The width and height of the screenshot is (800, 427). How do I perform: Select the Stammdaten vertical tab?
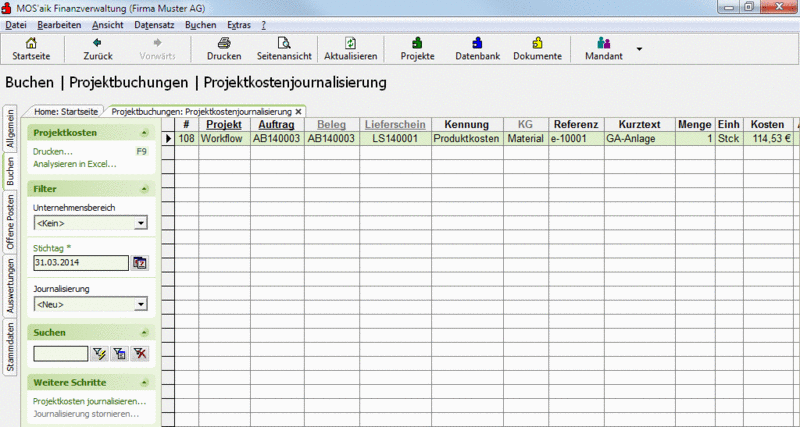click(11, 347)
